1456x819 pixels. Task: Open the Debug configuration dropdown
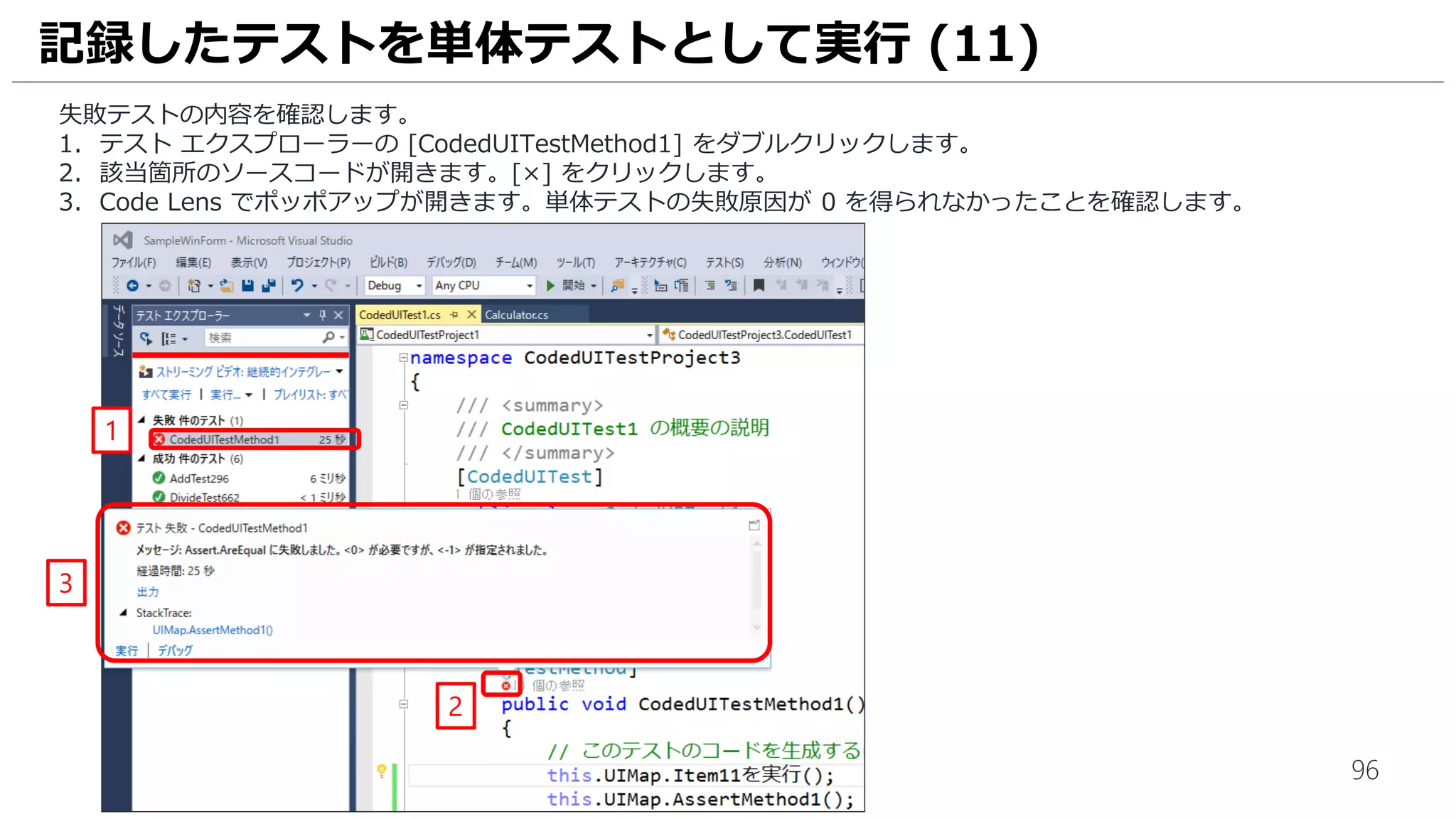(x=419, y=286)
